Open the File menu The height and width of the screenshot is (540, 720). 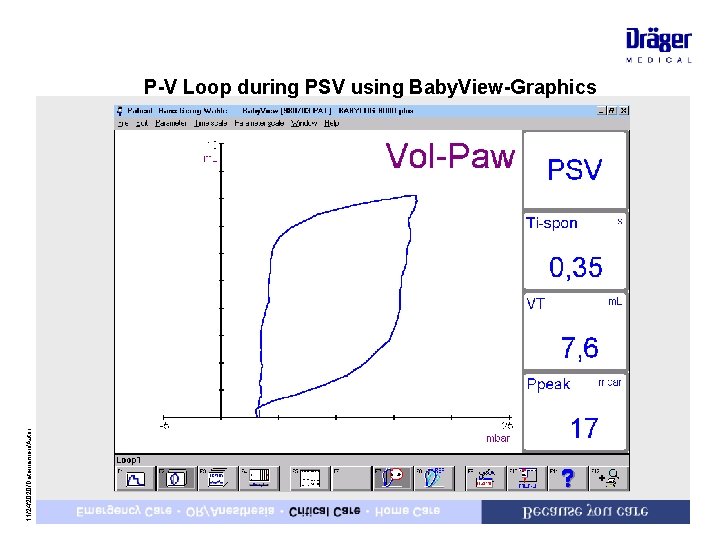pos(123,123)
